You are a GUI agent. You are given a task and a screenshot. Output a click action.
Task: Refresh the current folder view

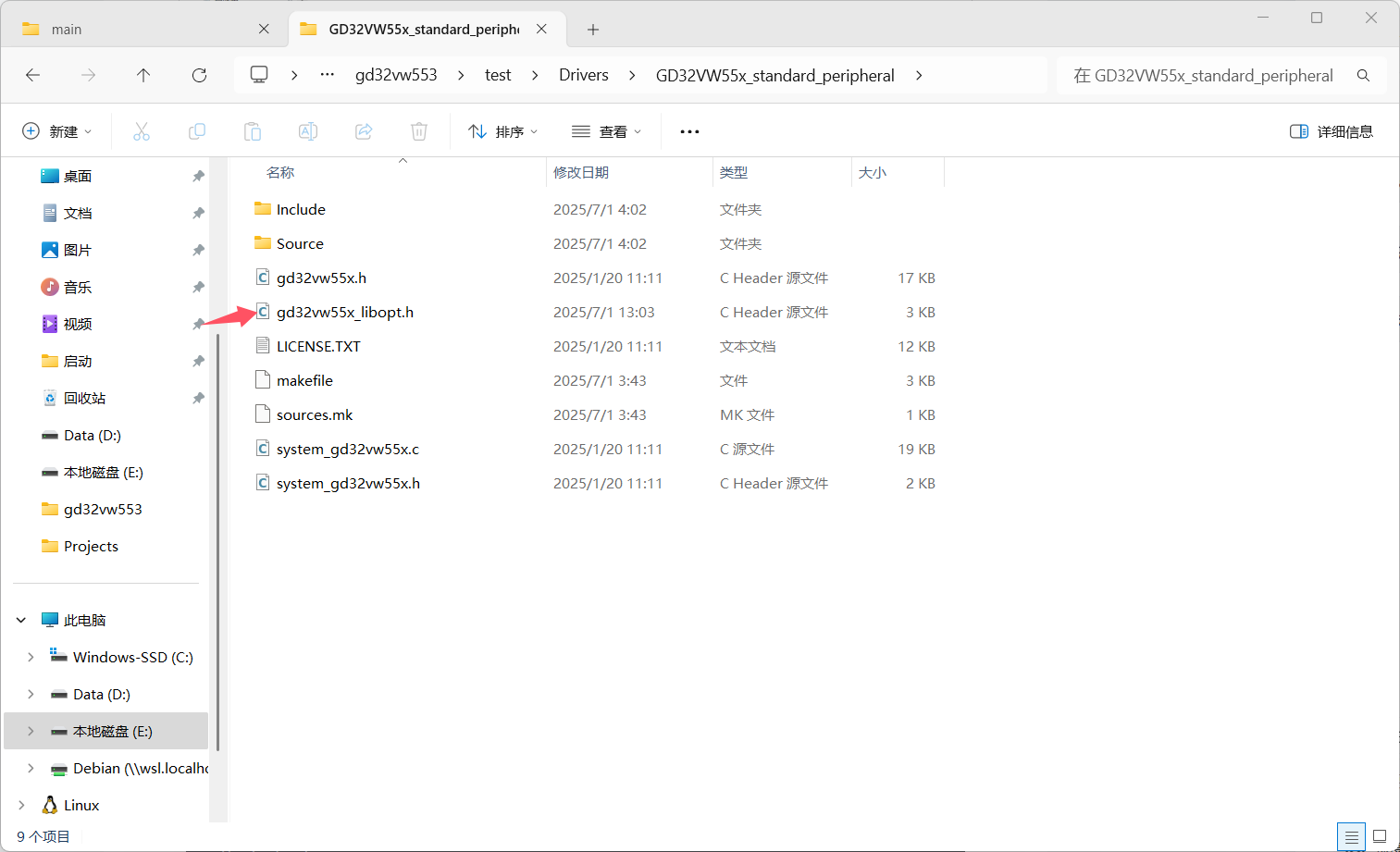tap(198, 75)
